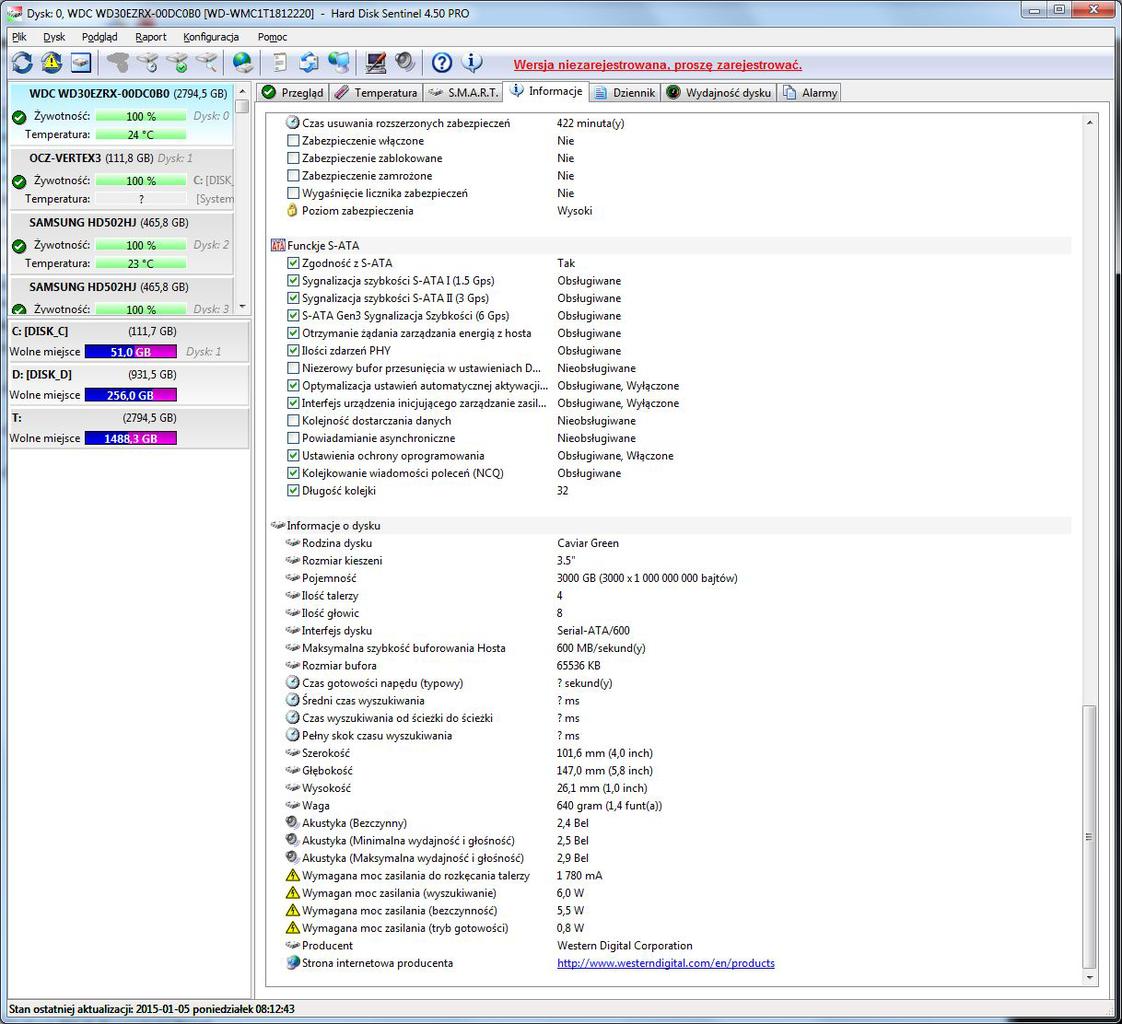This screenshot has height=1024, width=1122.
Task: Toggle the Zgodność z S-ATA checkbox
Action: pyautogui.click(x=293, y=263)
